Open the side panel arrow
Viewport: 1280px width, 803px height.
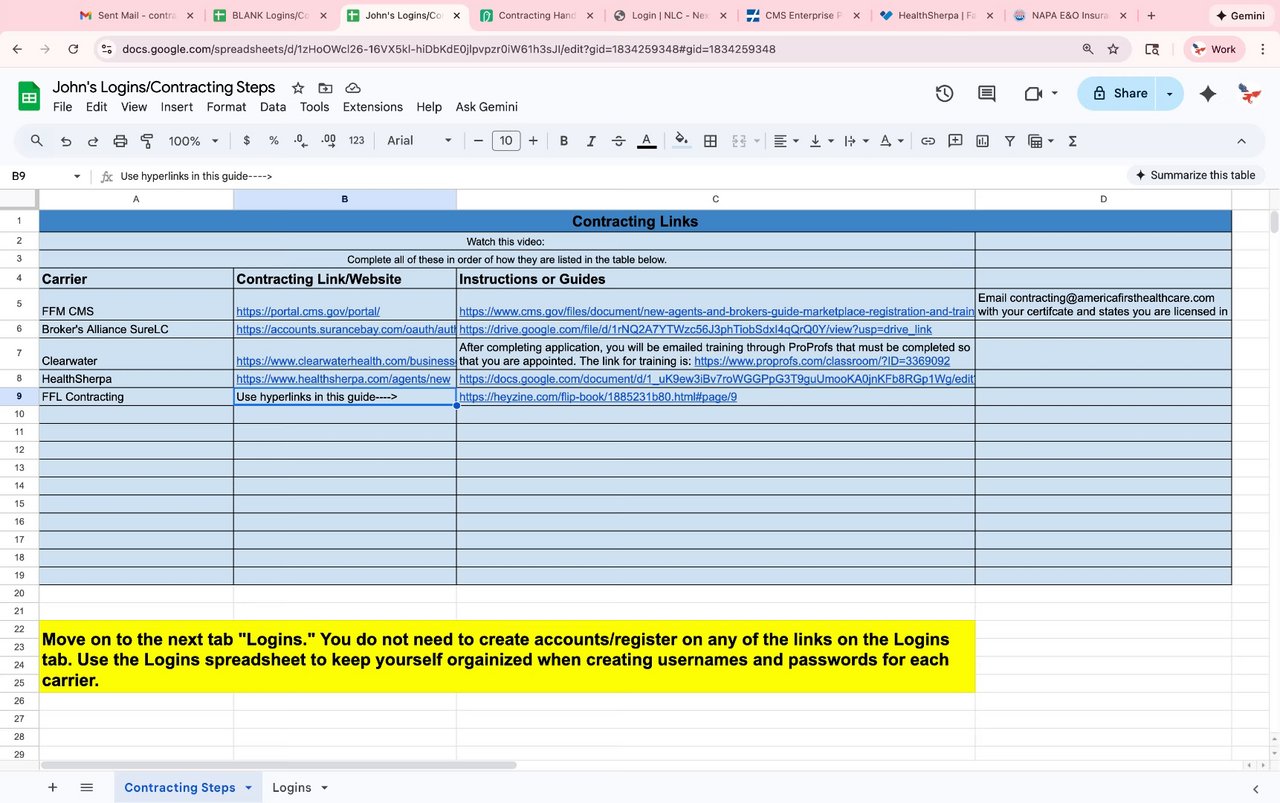(x=1255, y=788)
